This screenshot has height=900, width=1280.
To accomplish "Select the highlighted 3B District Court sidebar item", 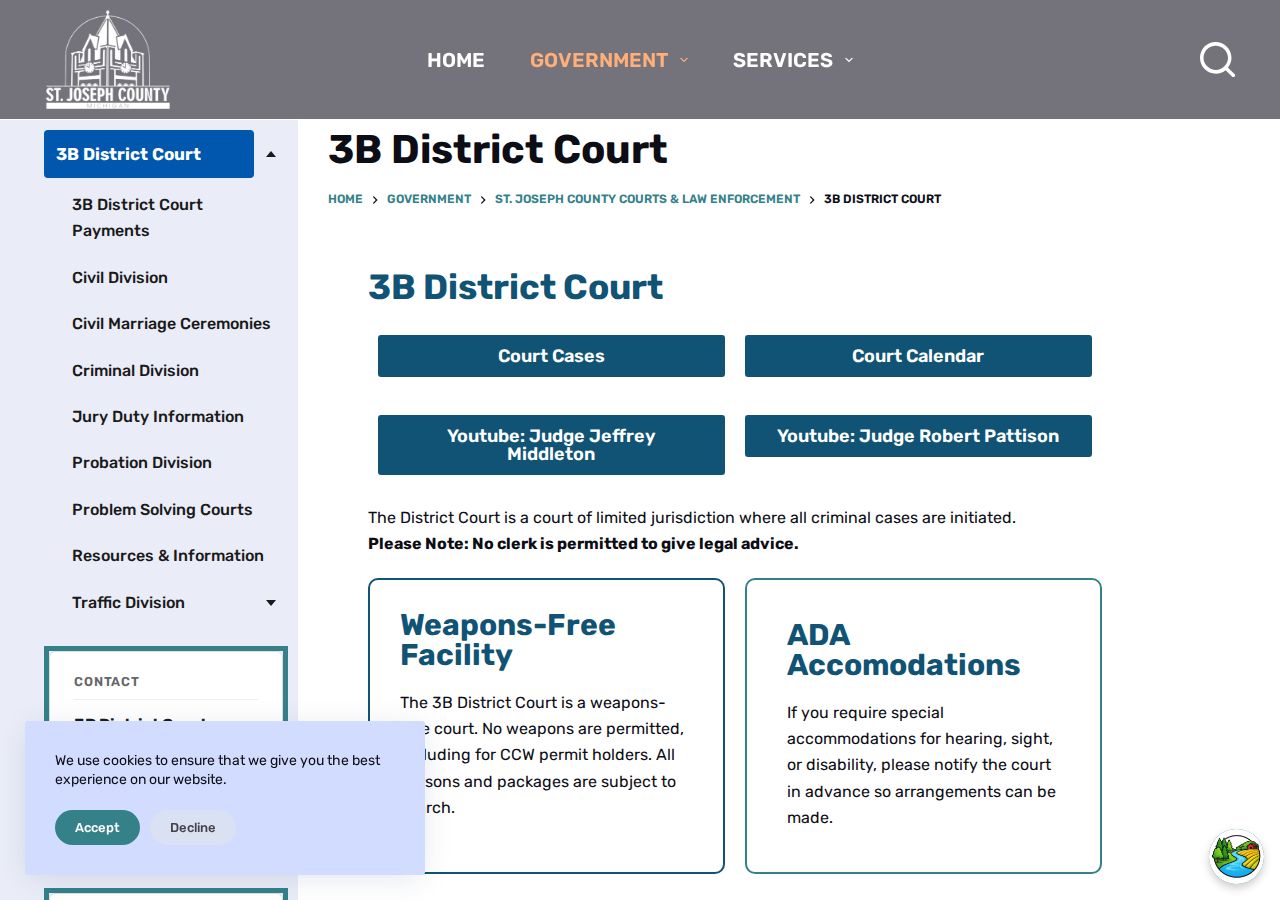I will click(x=149, y=154).
